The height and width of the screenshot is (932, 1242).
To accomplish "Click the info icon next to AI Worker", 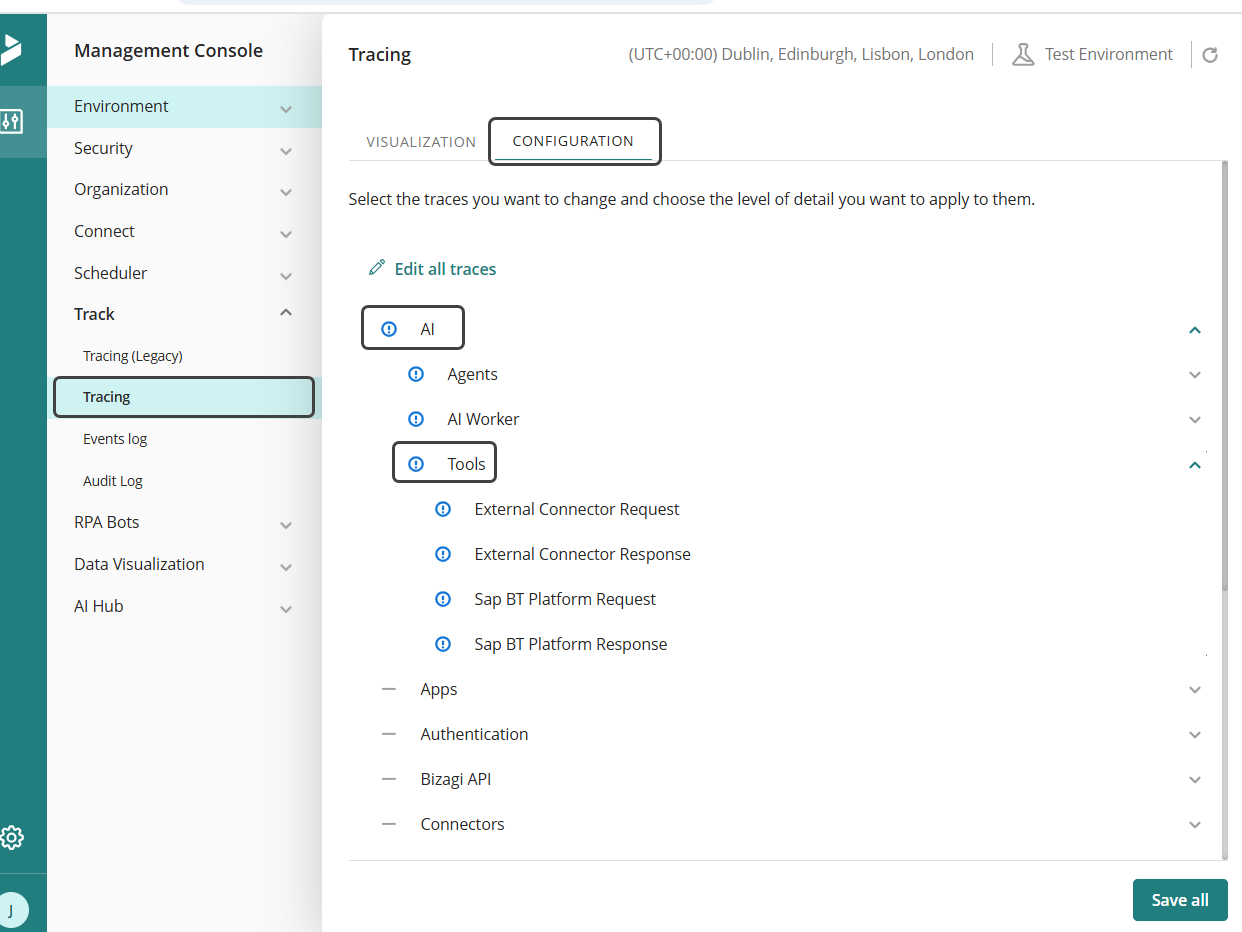I will (x=415, y=419).
